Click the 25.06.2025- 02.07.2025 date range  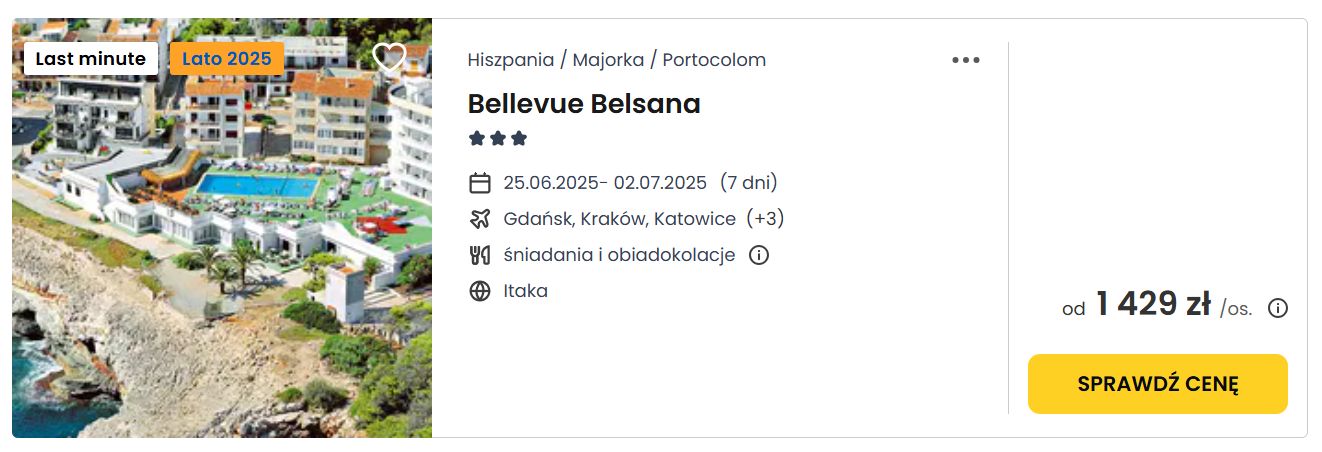click(605, 183)
